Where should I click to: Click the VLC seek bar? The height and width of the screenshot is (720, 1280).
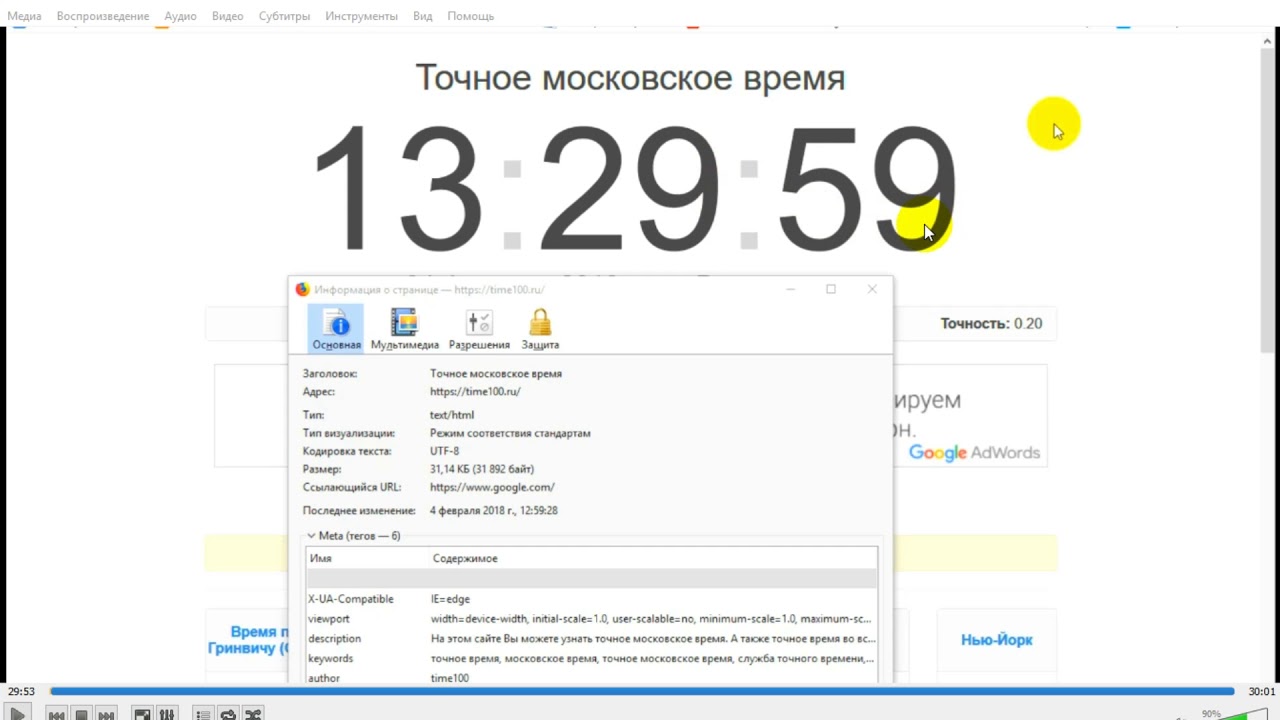[x=642, y=691]
